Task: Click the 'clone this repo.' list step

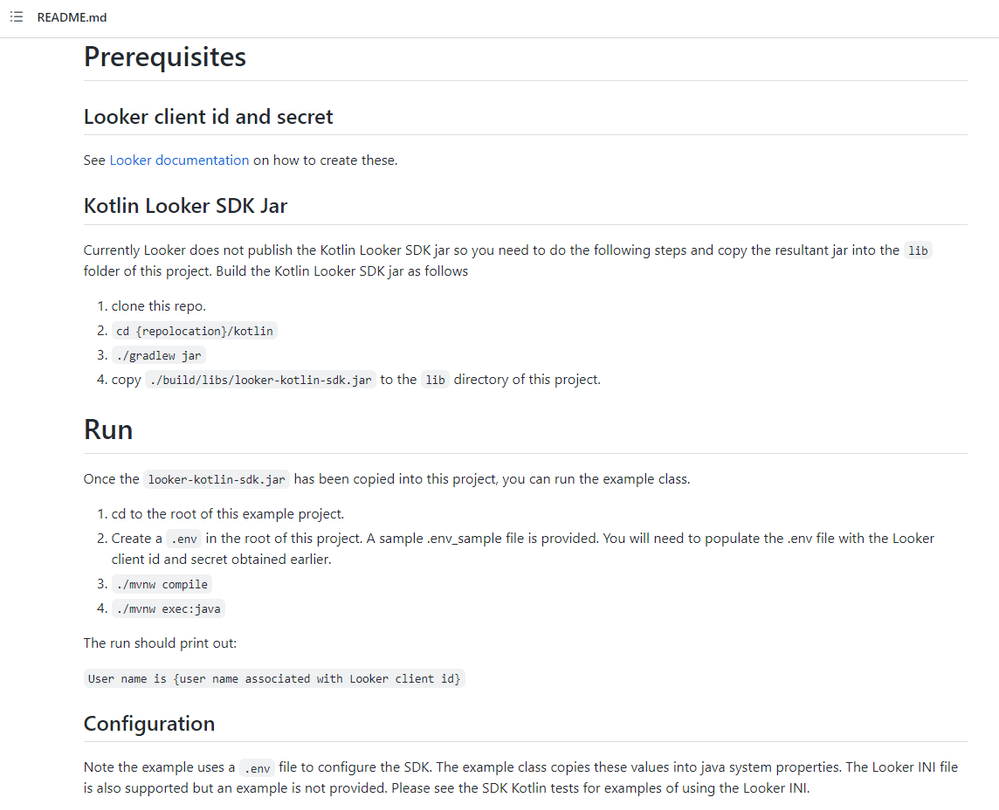Action: tap(159, 307)
